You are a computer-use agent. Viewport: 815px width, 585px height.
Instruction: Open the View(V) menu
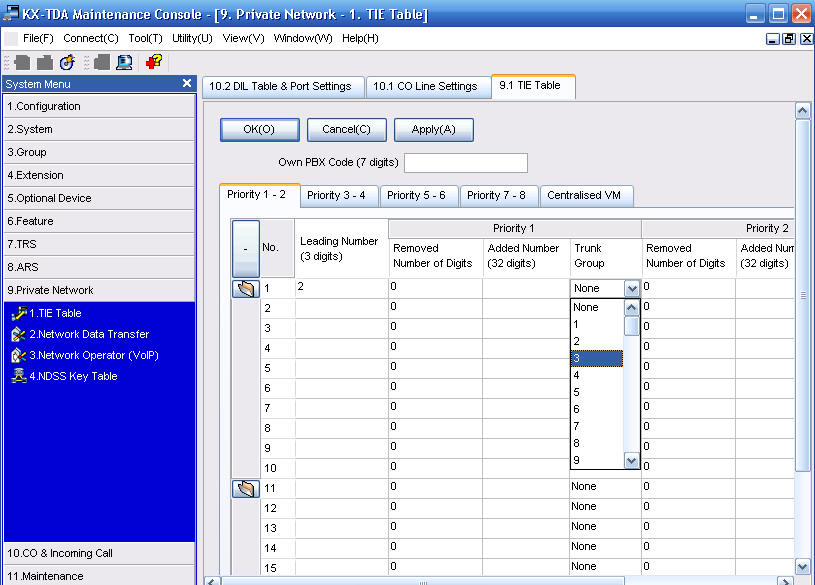click(x=243, y=38)
